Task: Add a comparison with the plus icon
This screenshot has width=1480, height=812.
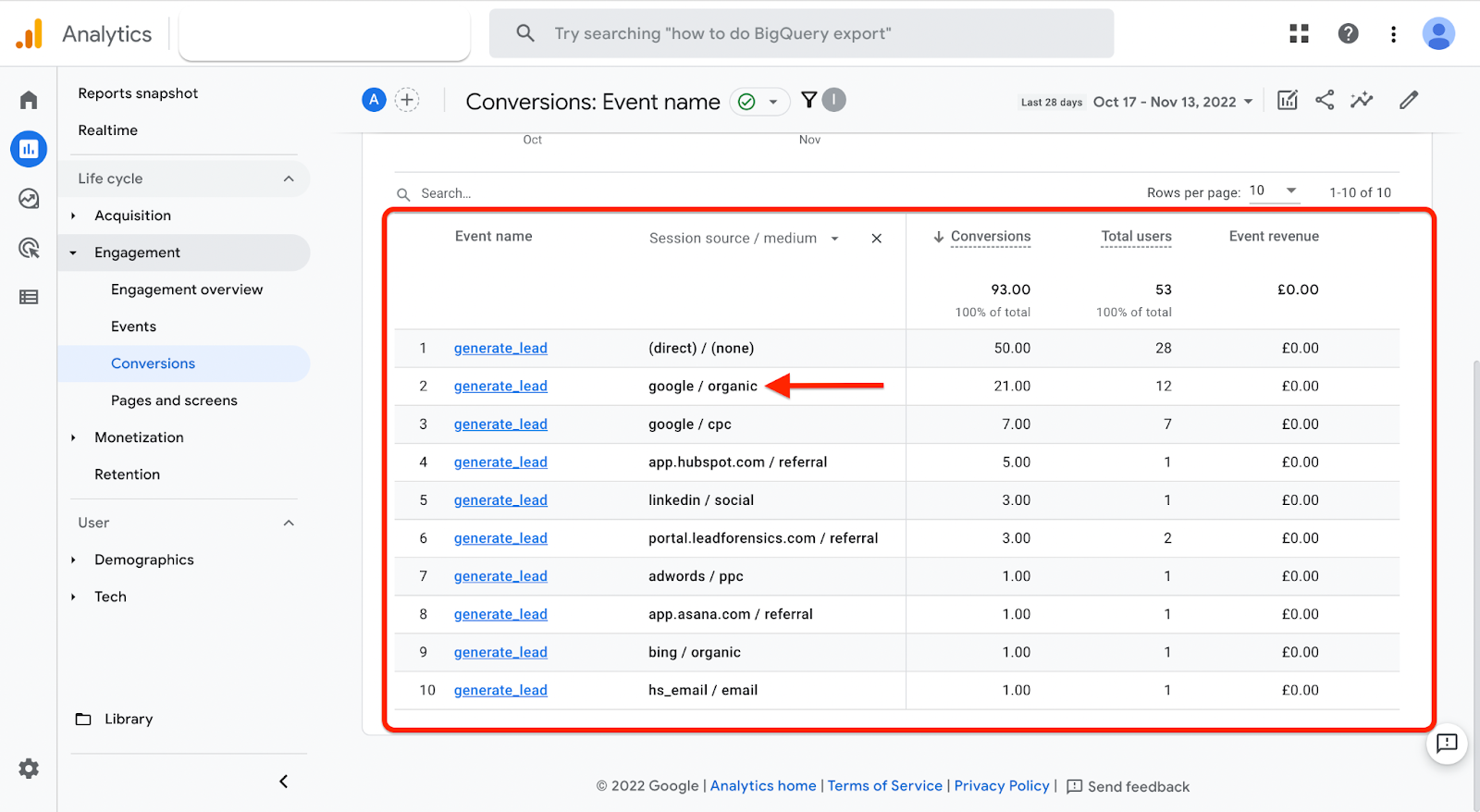Action: pyautogui.click(x=407, y=100)
